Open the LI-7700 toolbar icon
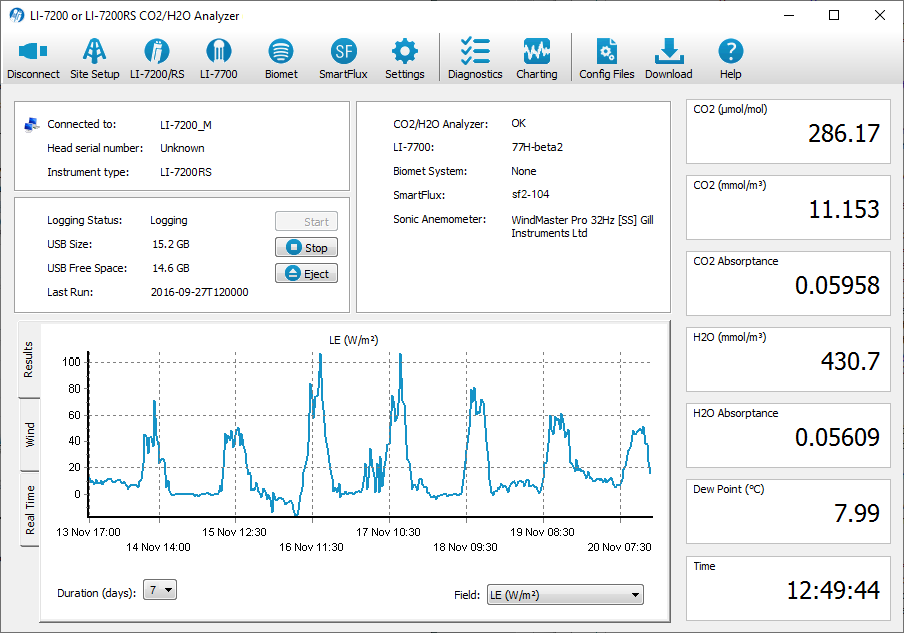 pos(219,59)
